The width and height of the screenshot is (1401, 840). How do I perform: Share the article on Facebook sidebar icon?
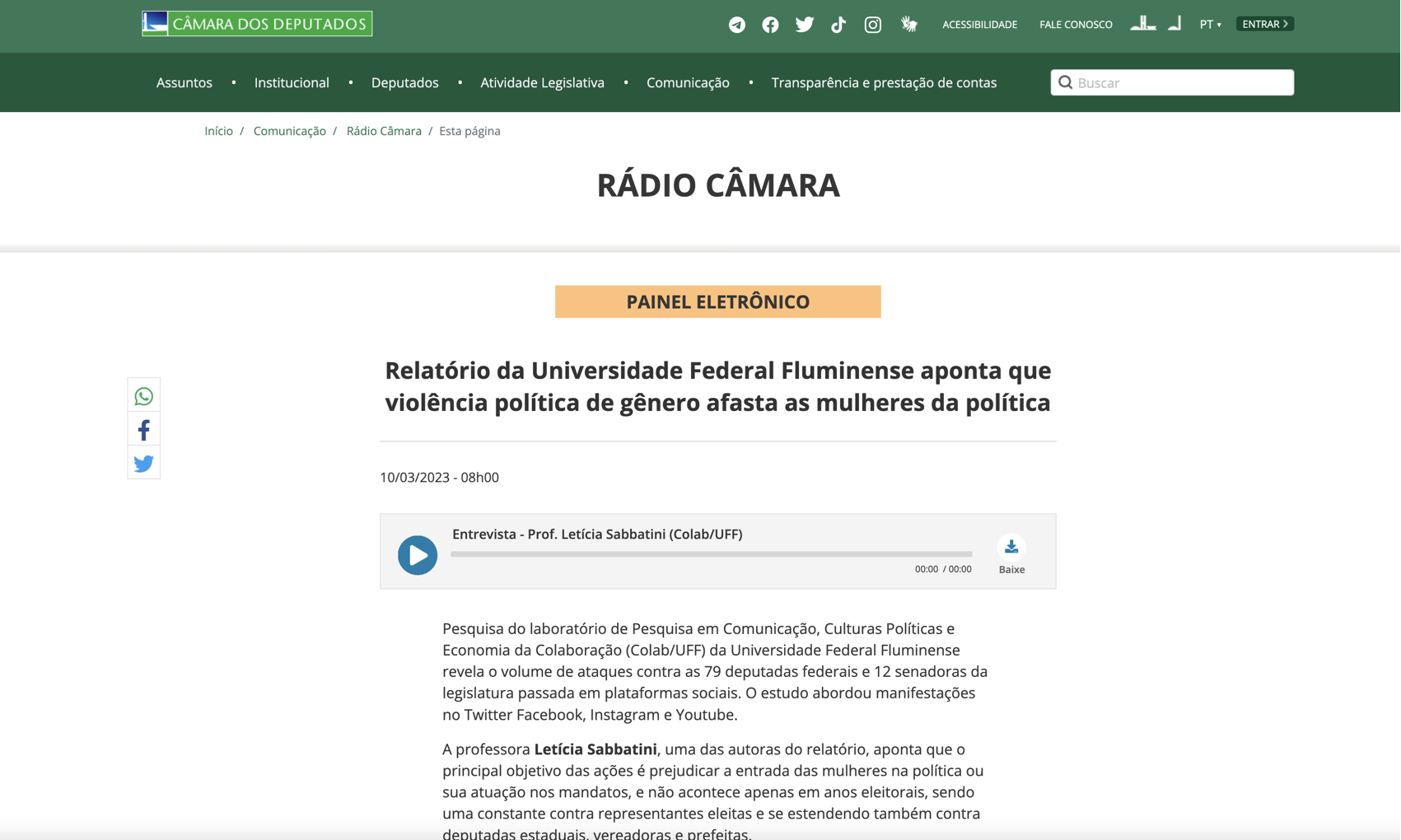pyautogui.click(x=144, y=430)
